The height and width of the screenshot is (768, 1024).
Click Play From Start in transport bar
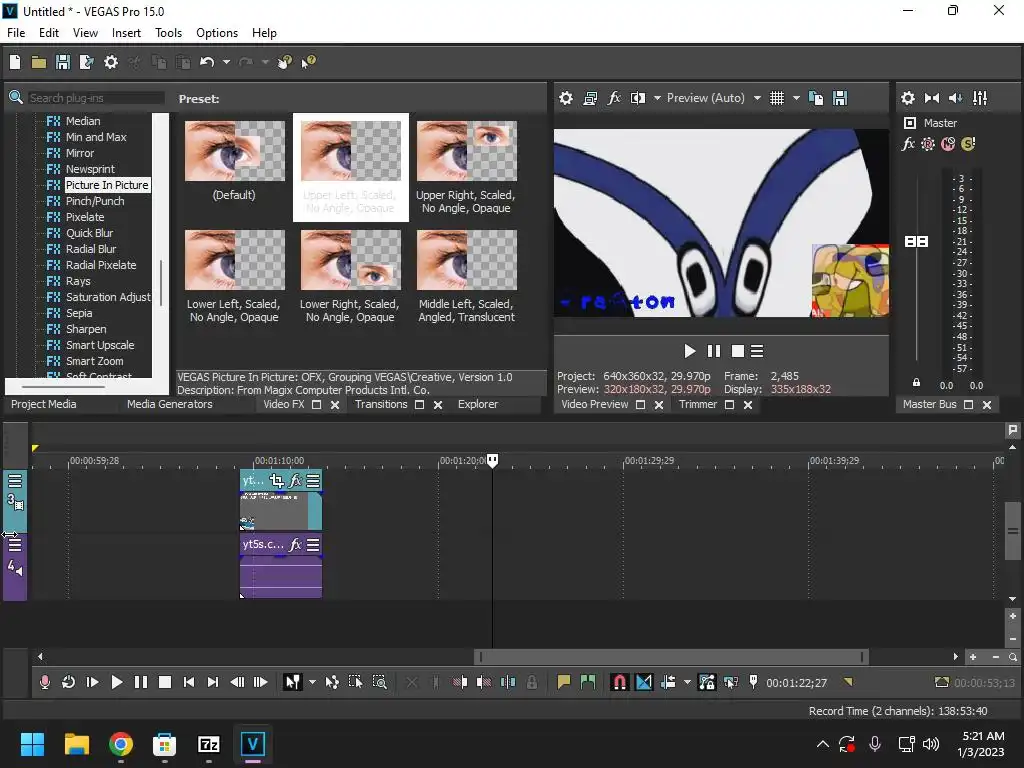click(x=92, y=682)
